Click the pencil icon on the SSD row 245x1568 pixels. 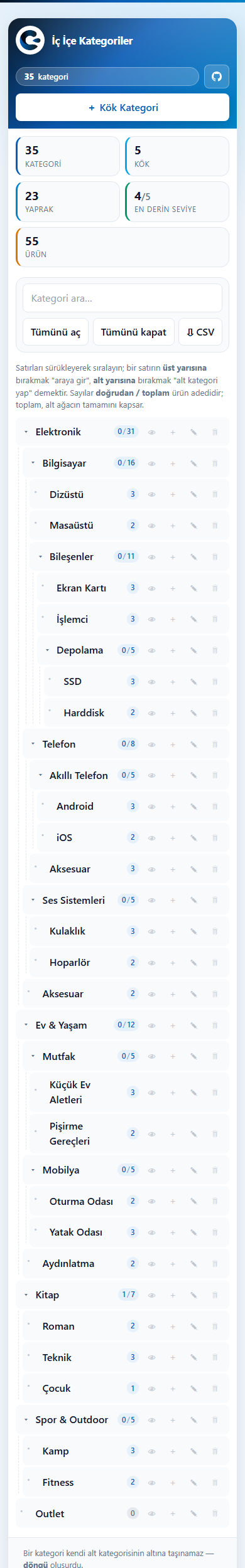click(x=193, y=682)
